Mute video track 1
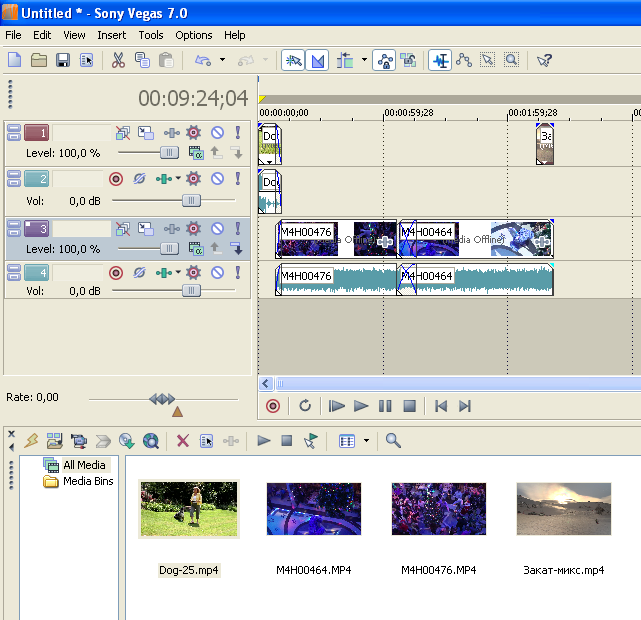Screen dimensions: 641x620 click(x=217, y=133)
